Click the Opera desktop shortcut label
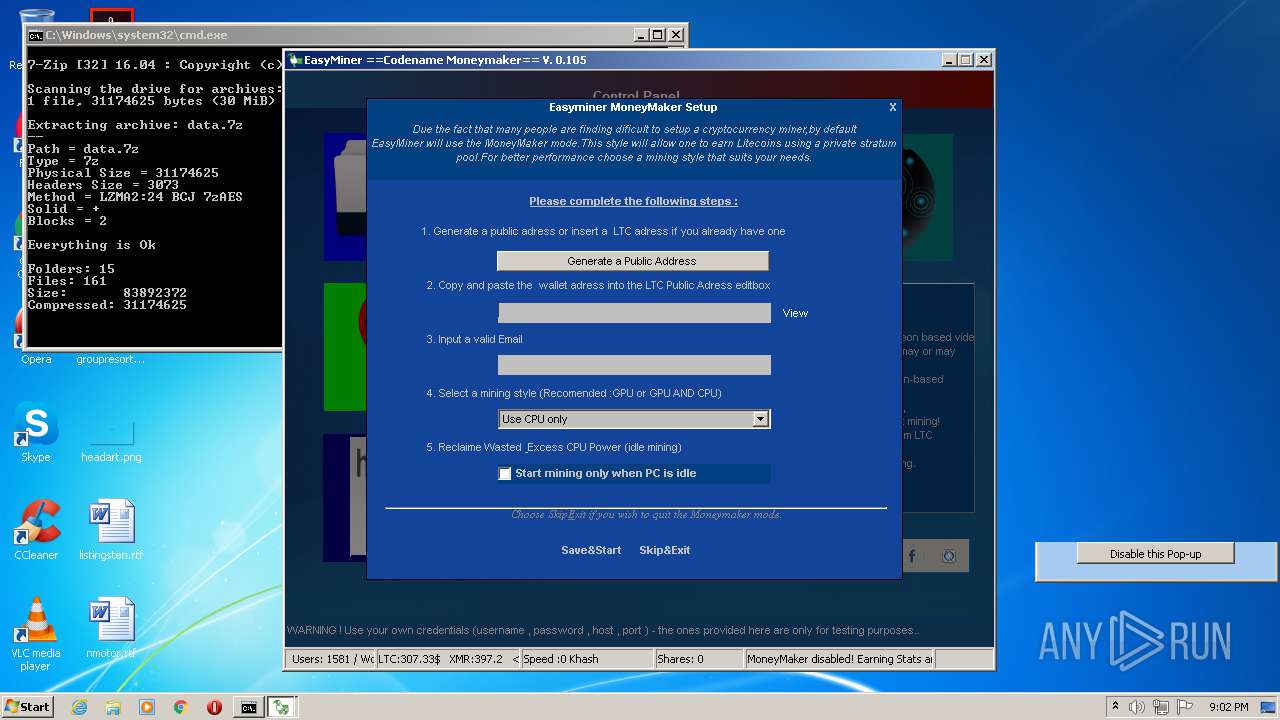 36,359
